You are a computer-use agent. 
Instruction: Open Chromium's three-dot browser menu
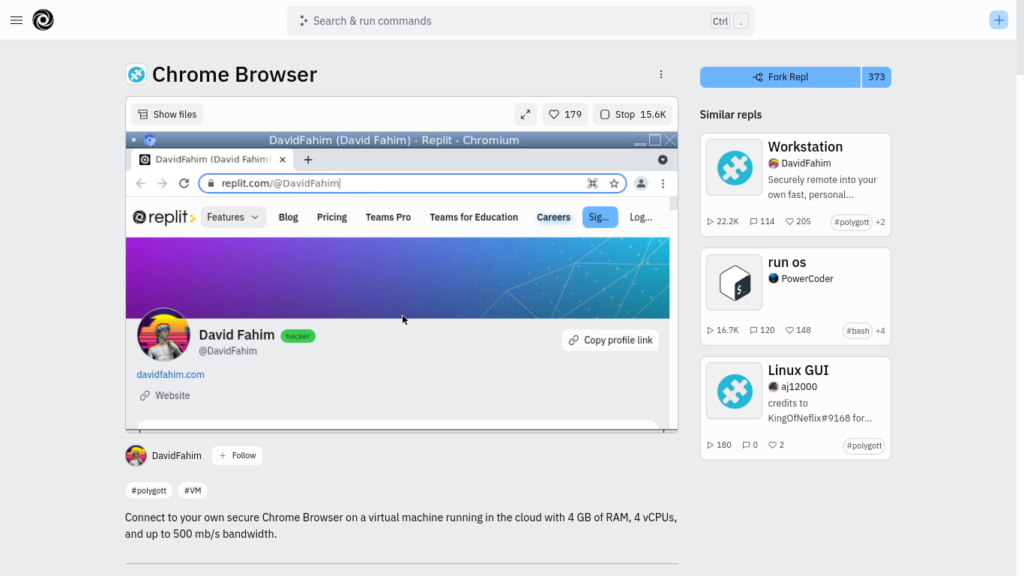[663, 183]
